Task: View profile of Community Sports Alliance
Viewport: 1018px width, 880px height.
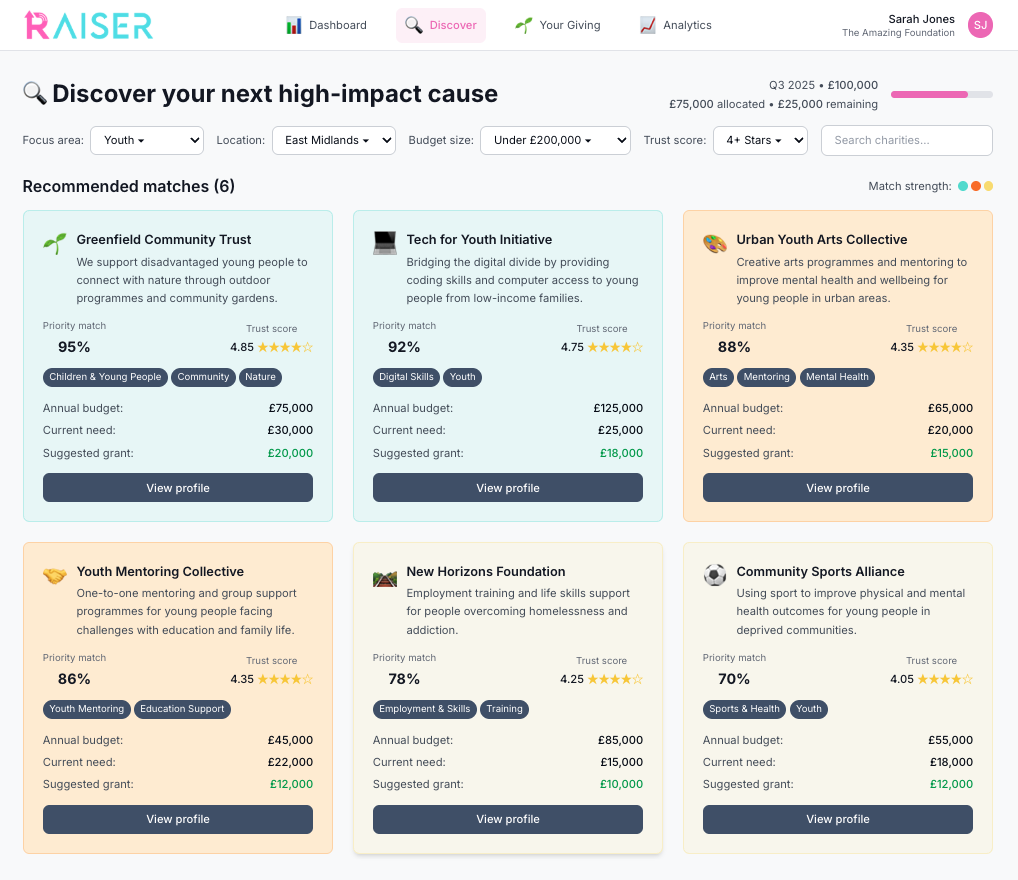Action: 838,820
